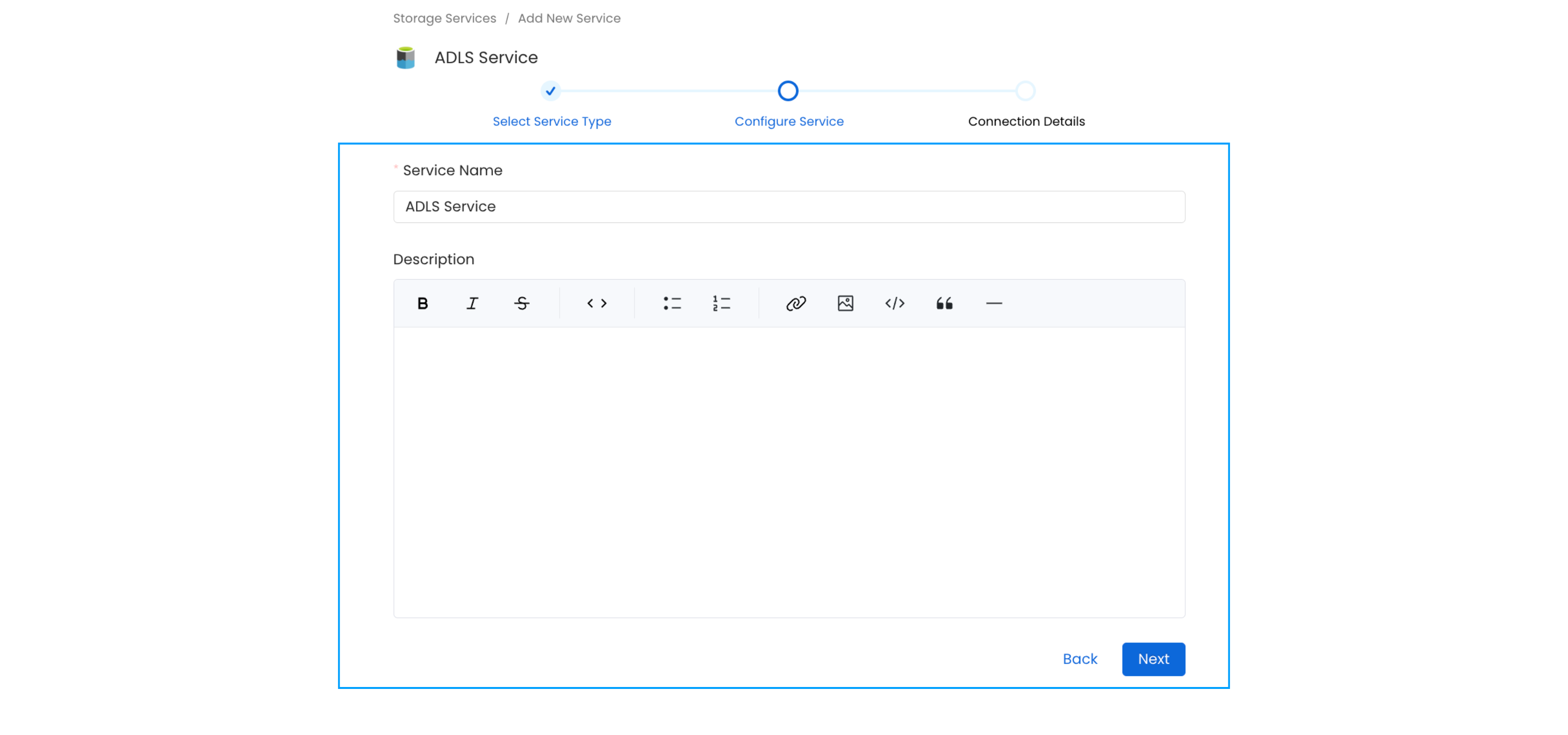Insert inline code with angle brackets icon

596,303
